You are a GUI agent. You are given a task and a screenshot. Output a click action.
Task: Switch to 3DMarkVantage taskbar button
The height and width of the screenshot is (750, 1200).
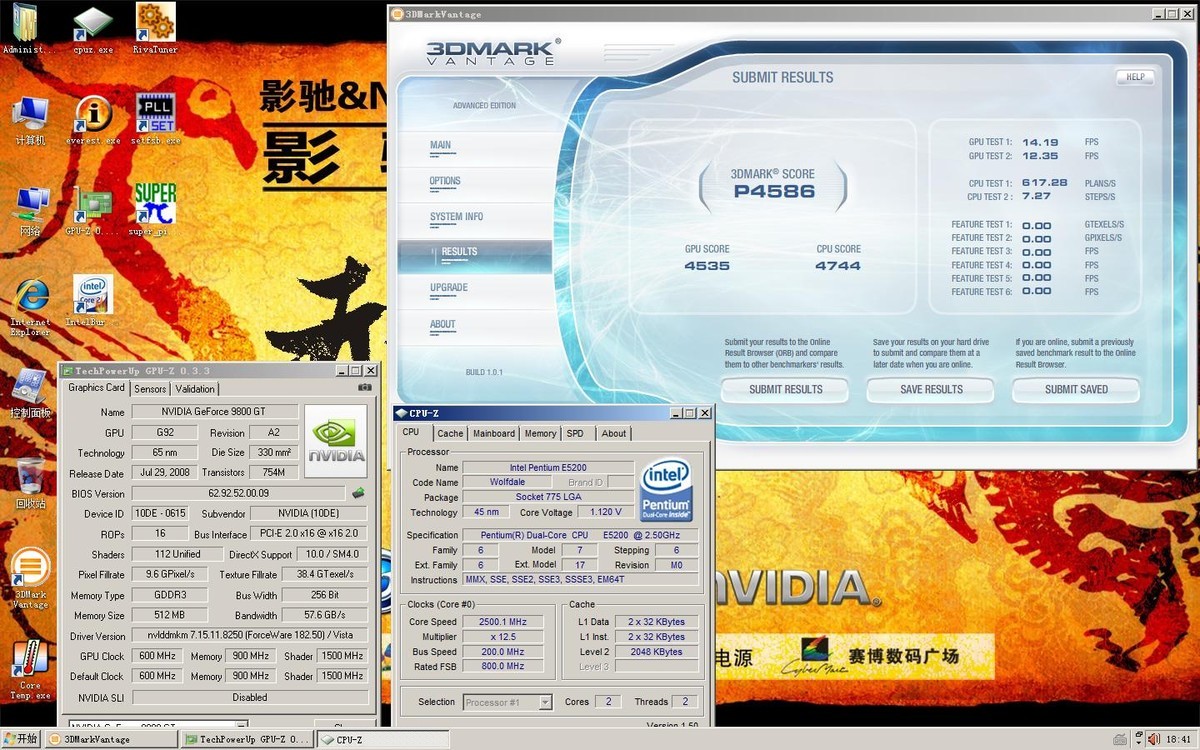113,739
